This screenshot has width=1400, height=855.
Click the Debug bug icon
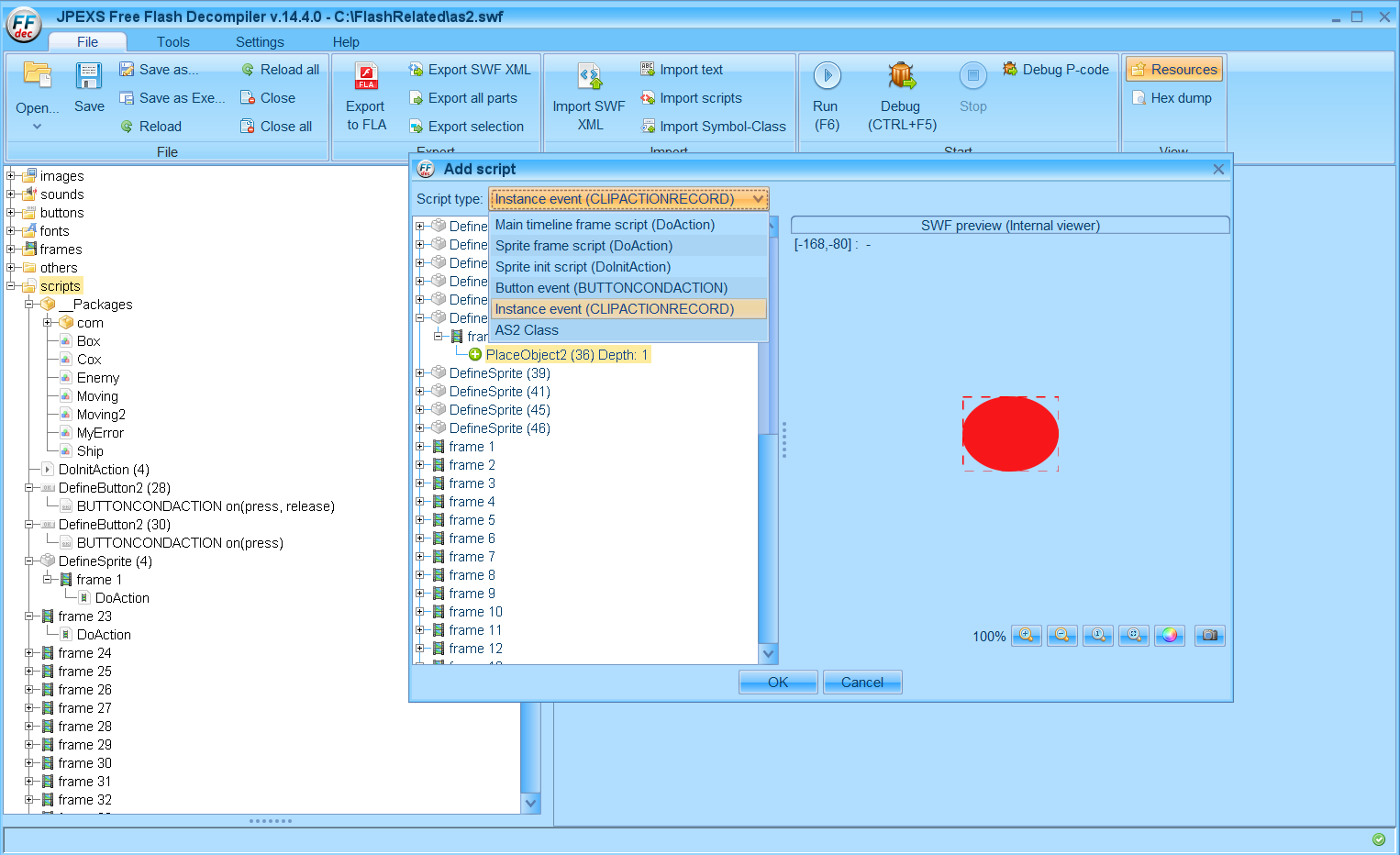tap(902, 76)
